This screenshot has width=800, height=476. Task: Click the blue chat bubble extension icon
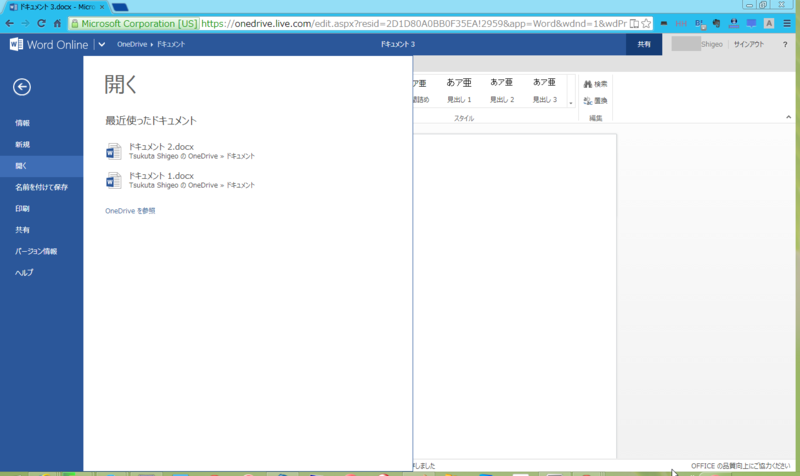(x=752, y=23)
